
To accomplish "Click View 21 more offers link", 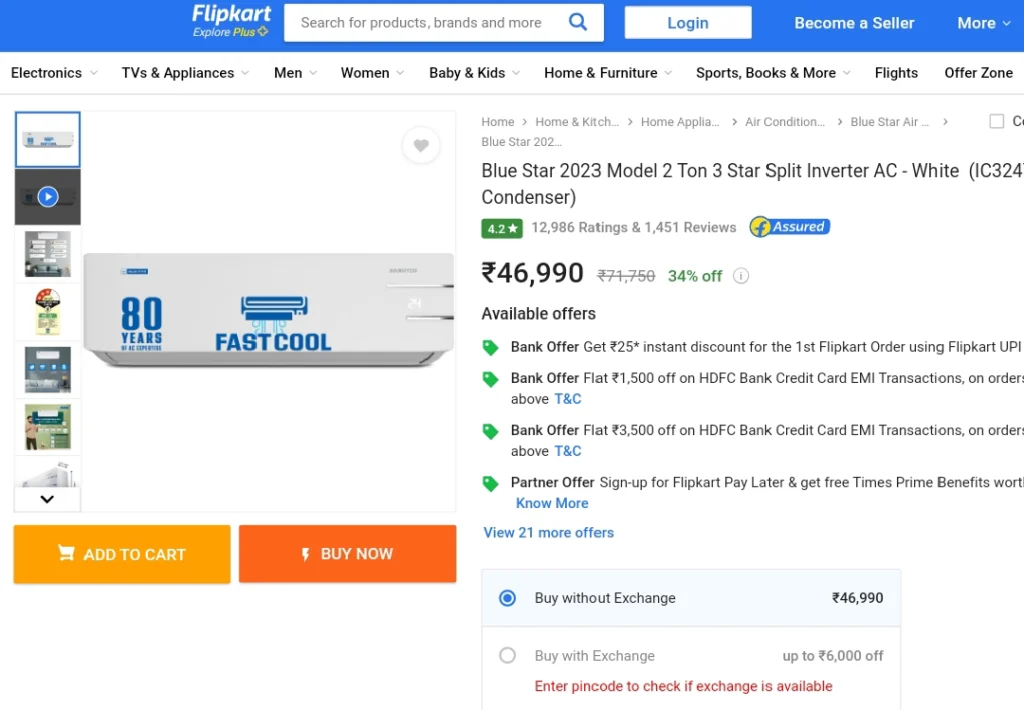I will [549, 532].
